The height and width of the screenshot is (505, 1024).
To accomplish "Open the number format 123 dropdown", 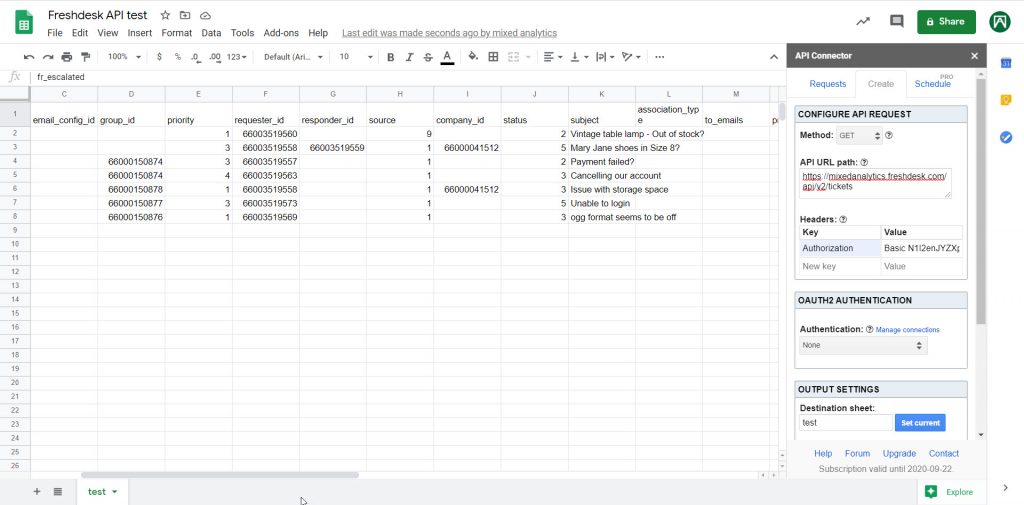I will click(x=236, y=57).
